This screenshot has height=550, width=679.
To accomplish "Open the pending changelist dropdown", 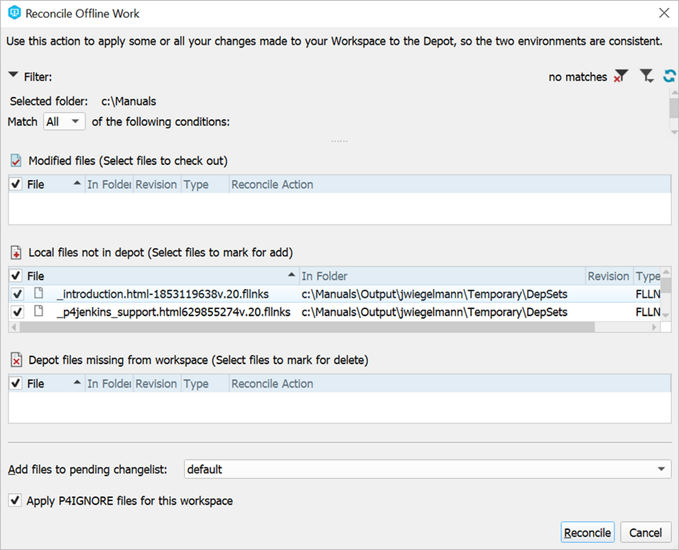I will click(x=427, y=469).
